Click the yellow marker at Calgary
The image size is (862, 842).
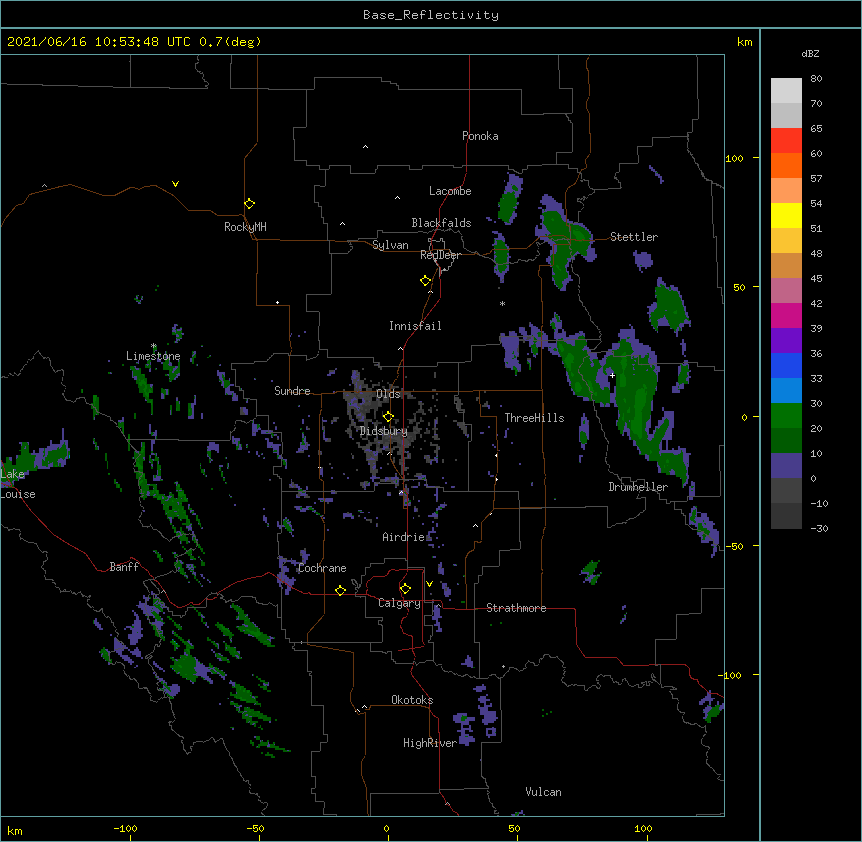pyautogui.click(x=405, y=589)
